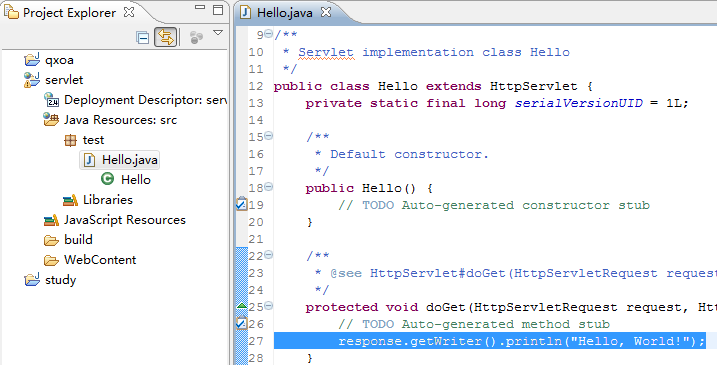Click the doGet method name

pos(446,307)
